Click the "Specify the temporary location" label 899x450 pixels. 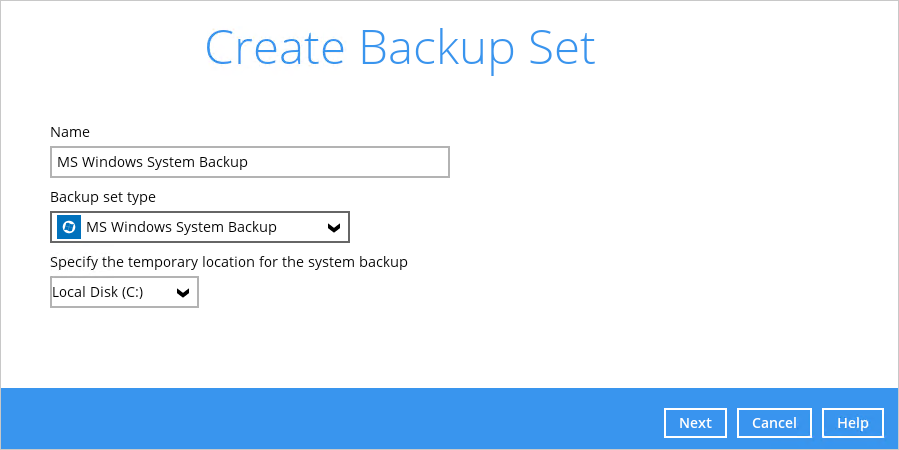pyautogui.click(x=229, y=262)
